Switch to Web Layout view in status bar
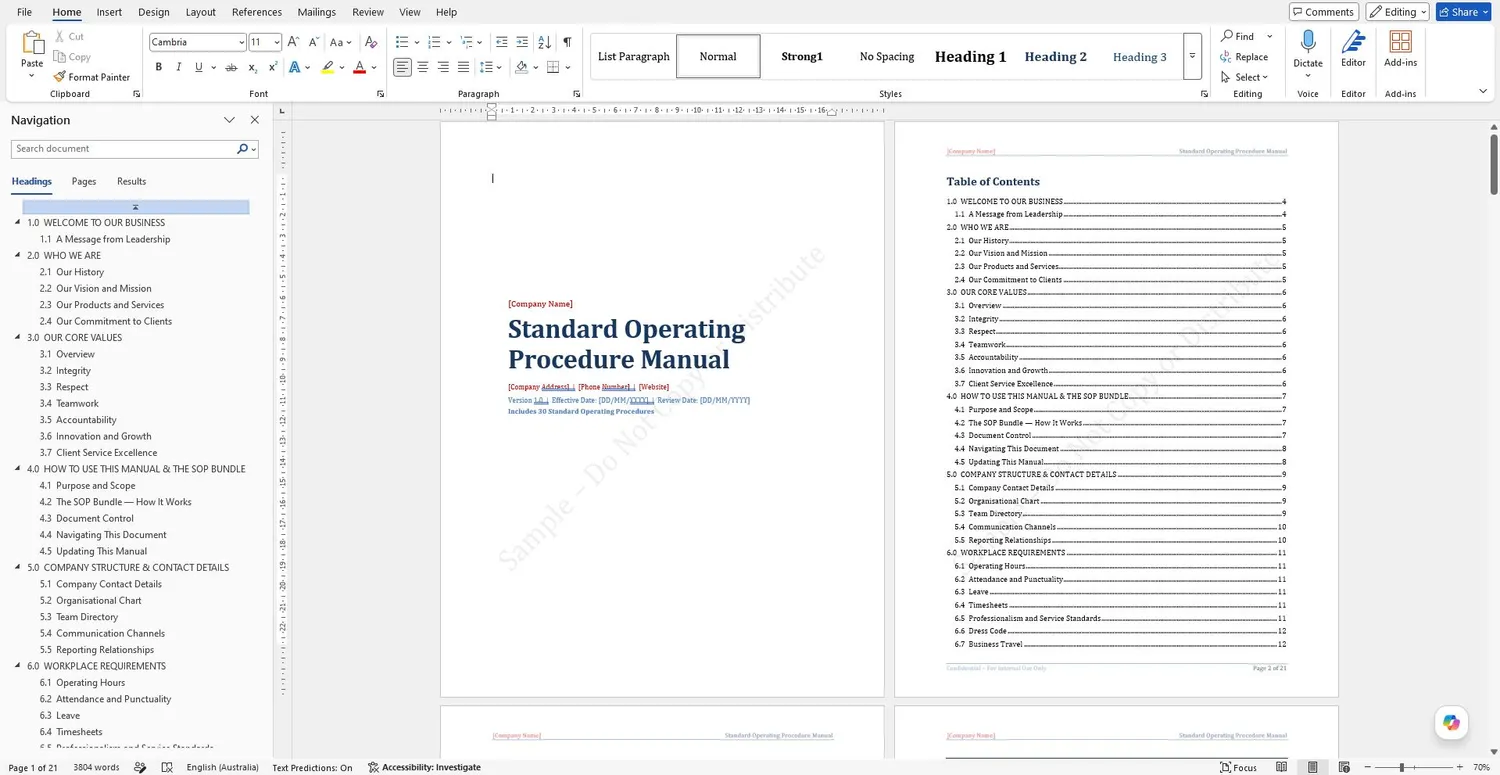The image size is (1500, 775). [x=1343, y=767]
